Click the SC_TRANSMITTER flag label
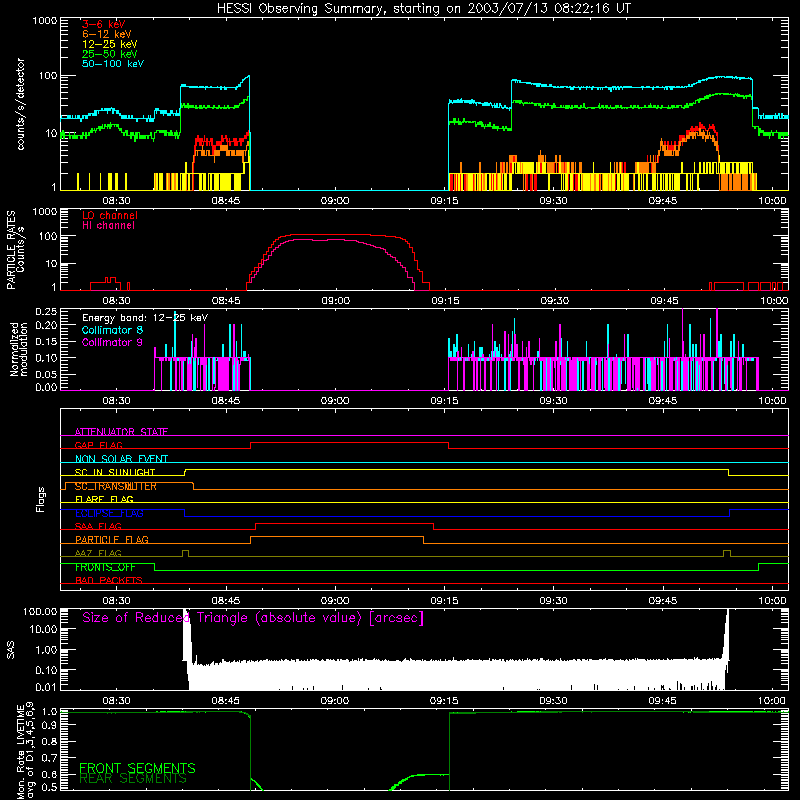 tap(116, 486)
